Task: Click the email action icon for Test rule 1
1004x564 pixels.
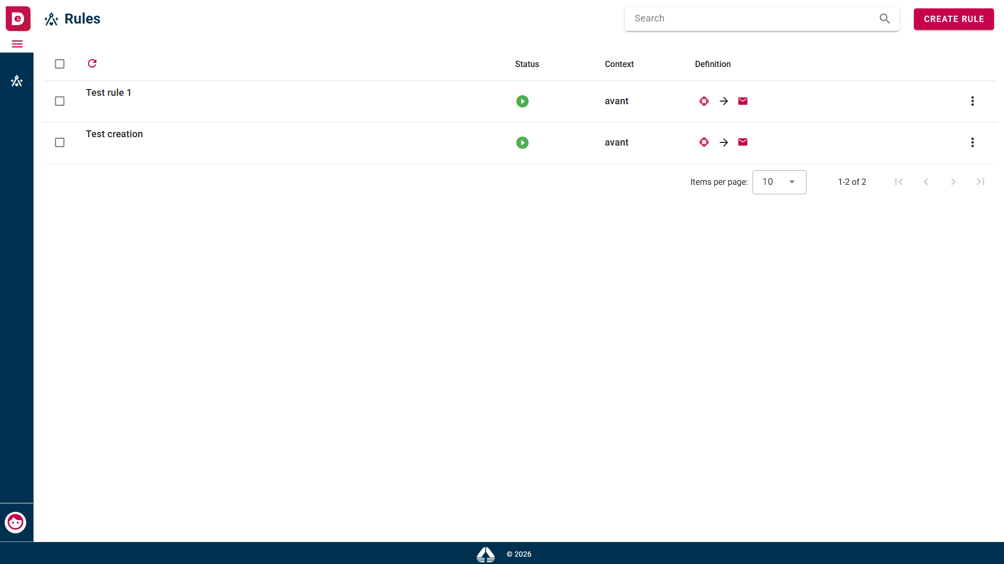Action: point(743,101)
